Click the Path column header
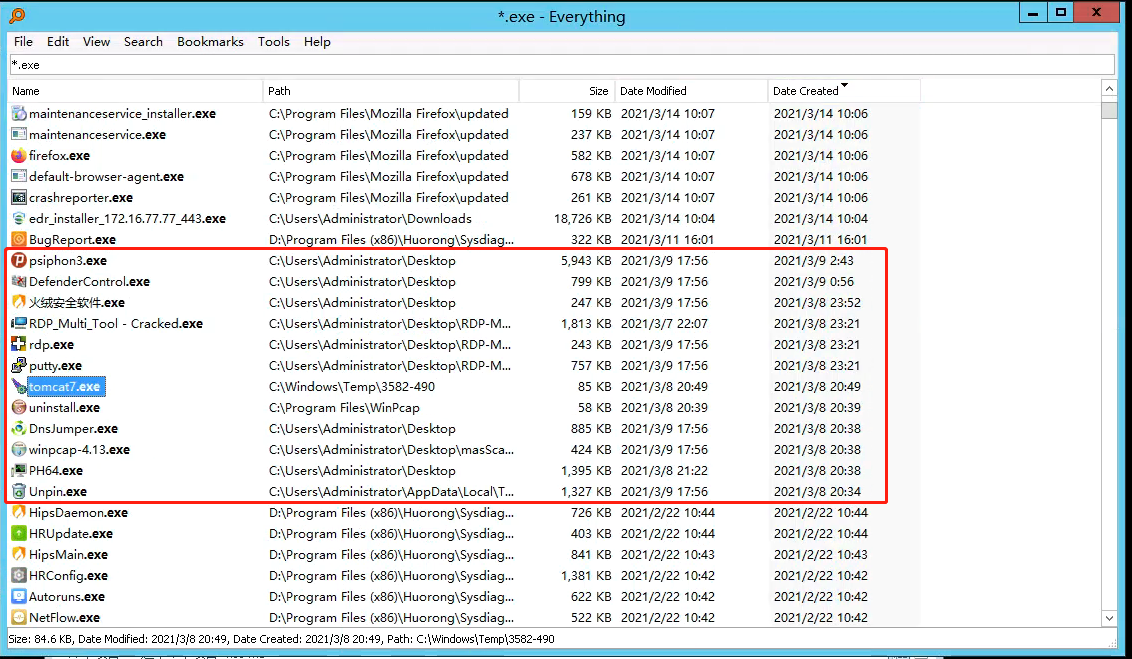Screen dimensions: 1132x659 (390, 91)
